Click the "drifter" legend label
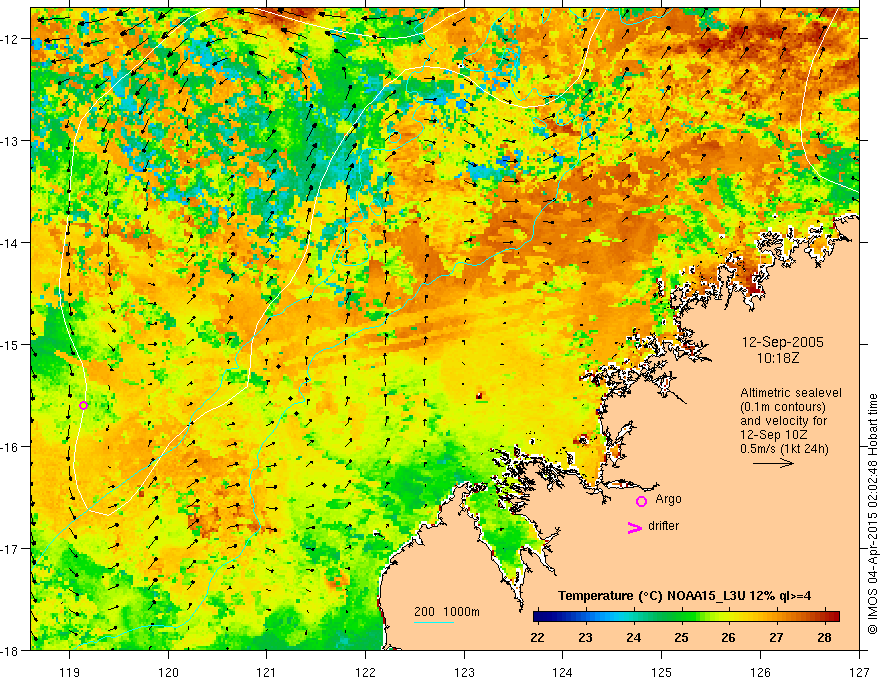Image resolution: width=880 pixels, height=680 pixels. (663, 526)
